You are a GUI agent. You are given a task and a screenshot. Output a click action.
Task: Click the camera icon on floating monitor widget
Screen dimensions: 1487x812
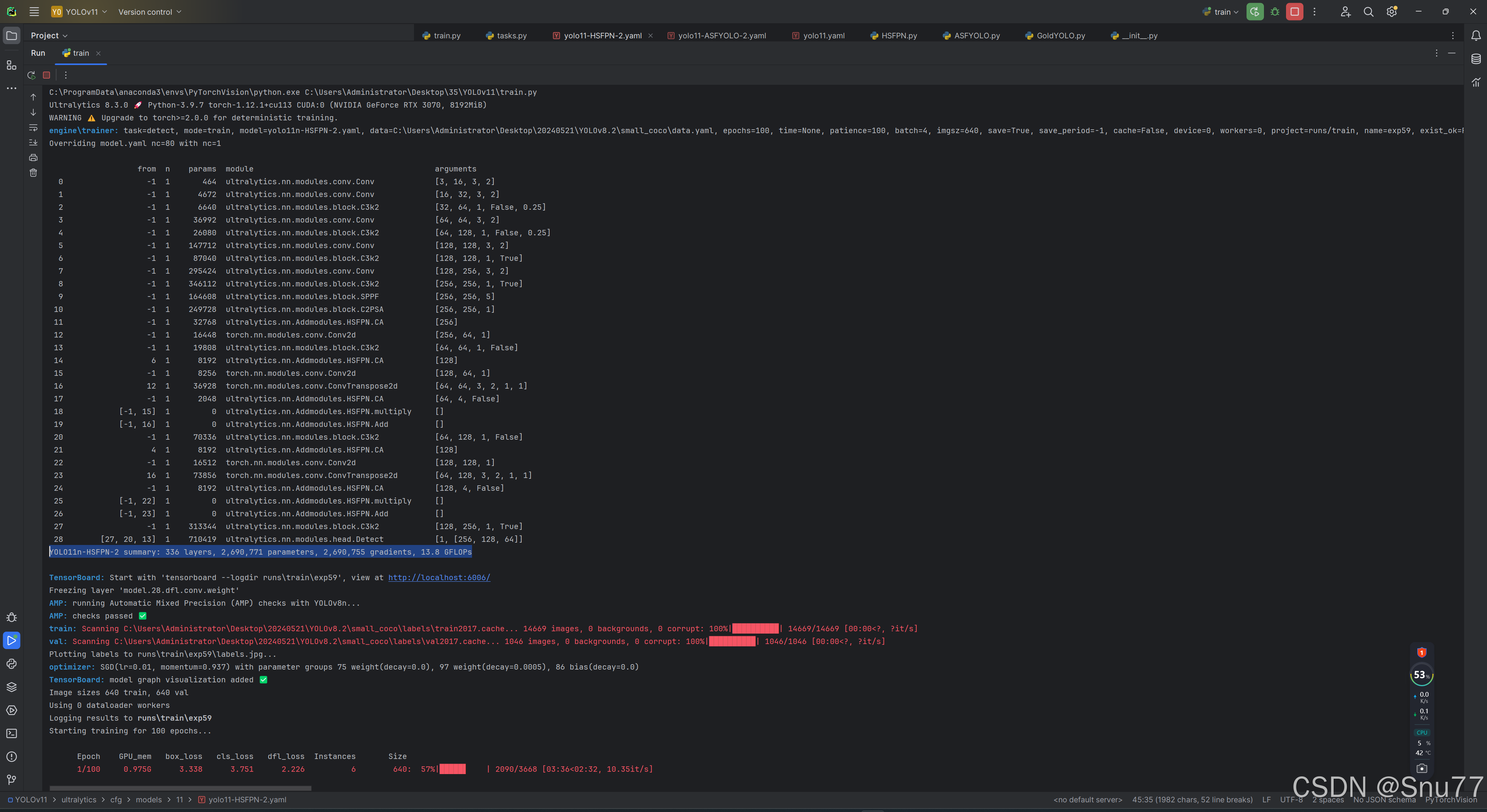(x=1422, y=768)
